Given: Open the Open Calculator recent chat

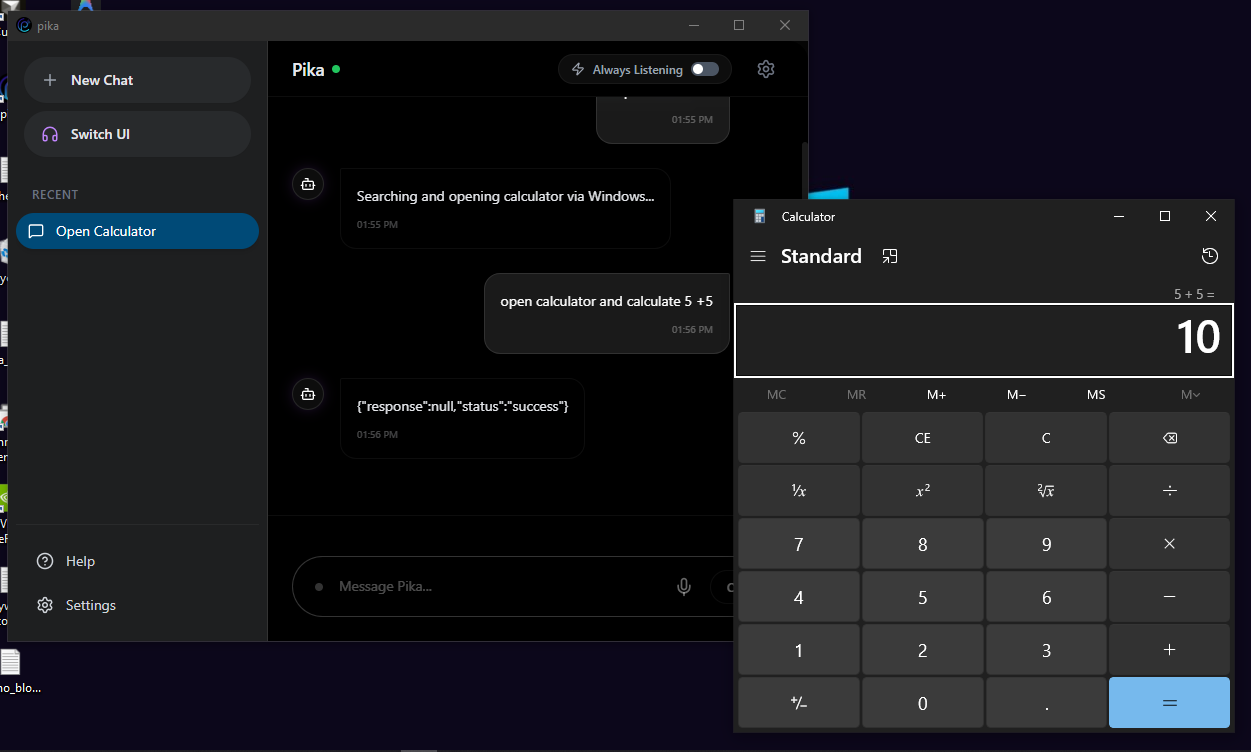Looking at the screenshot, I should (x=137, y=231).
